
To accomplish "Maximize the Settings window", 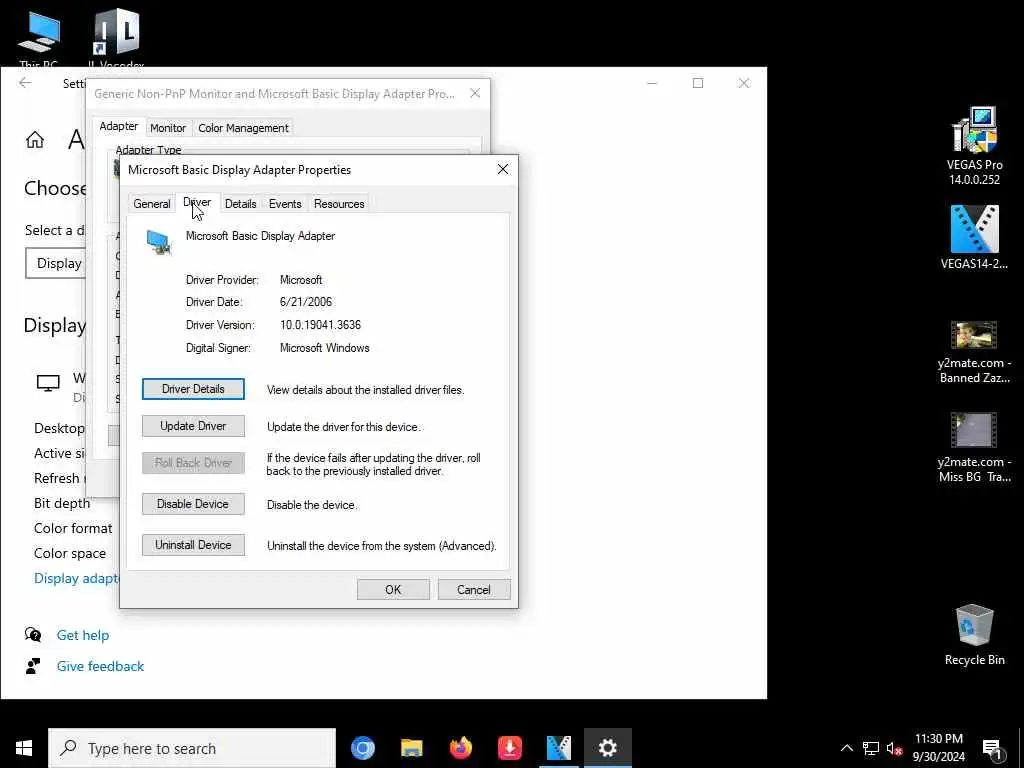I will [x=698, y=83].
